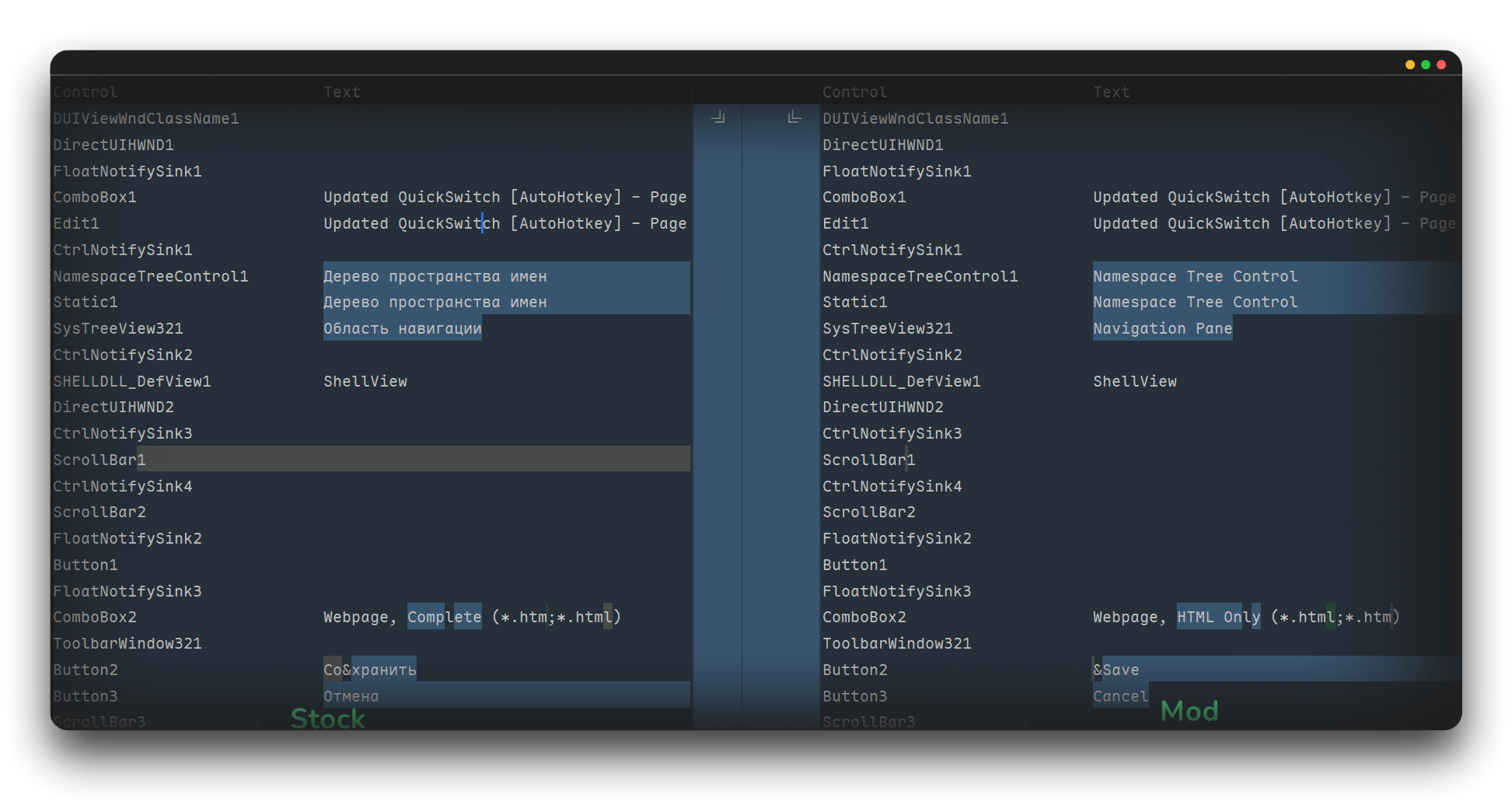
Task: Click 'Navigation Pane' text in right pane
Action: (x=1162, y=328)
